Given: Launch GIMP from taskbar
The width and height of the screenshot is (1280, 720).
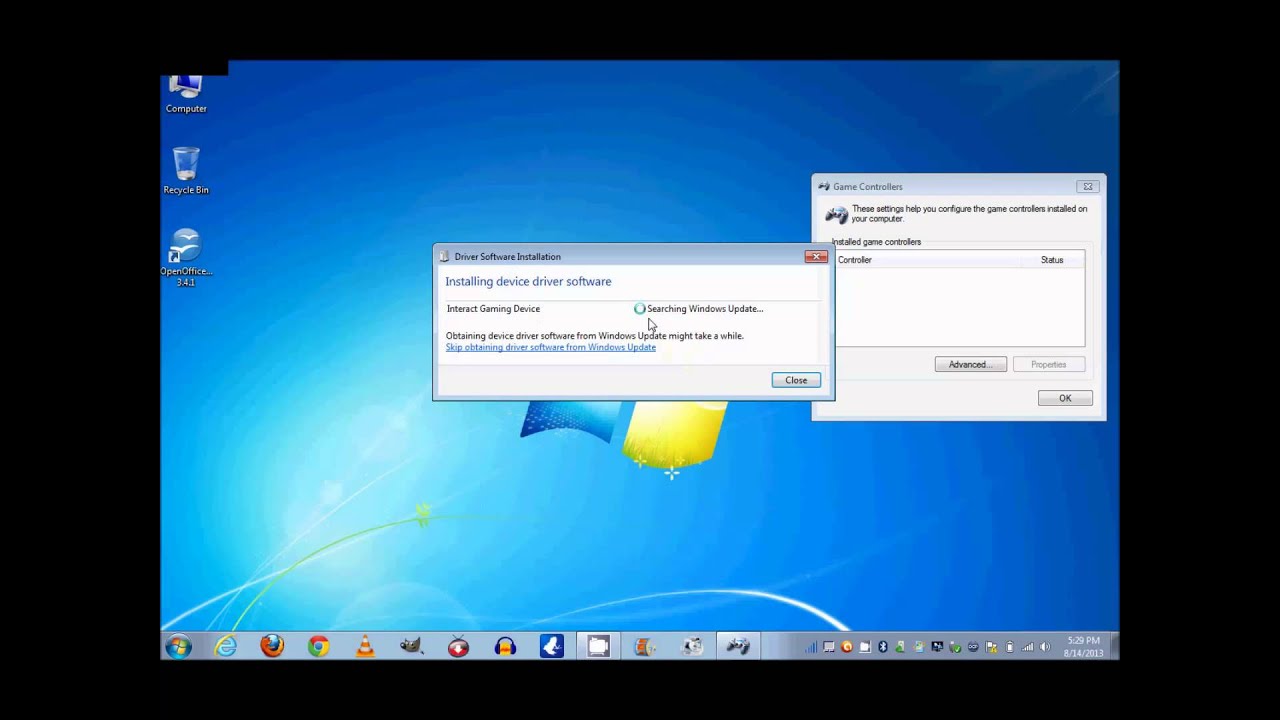Looking at the screenshot, I should [412, 647].
